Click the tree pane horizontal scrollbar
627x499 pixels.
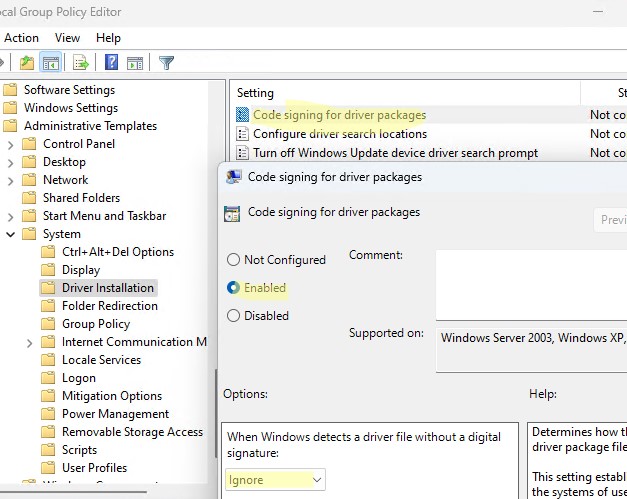(x=74, y=492)
